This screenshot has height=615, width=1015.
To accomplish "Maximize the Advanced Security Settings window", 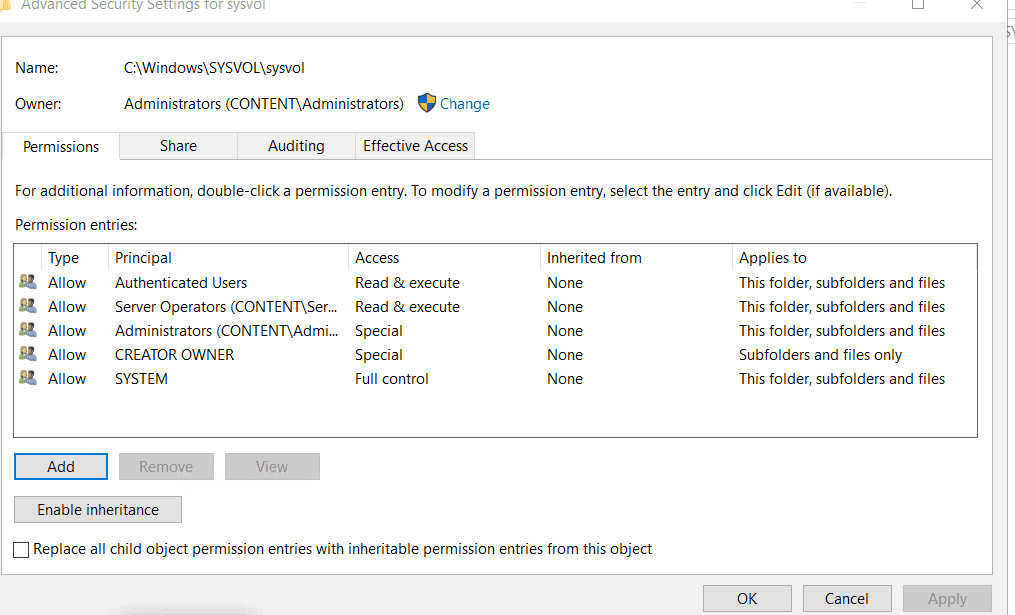I will 918,5.
